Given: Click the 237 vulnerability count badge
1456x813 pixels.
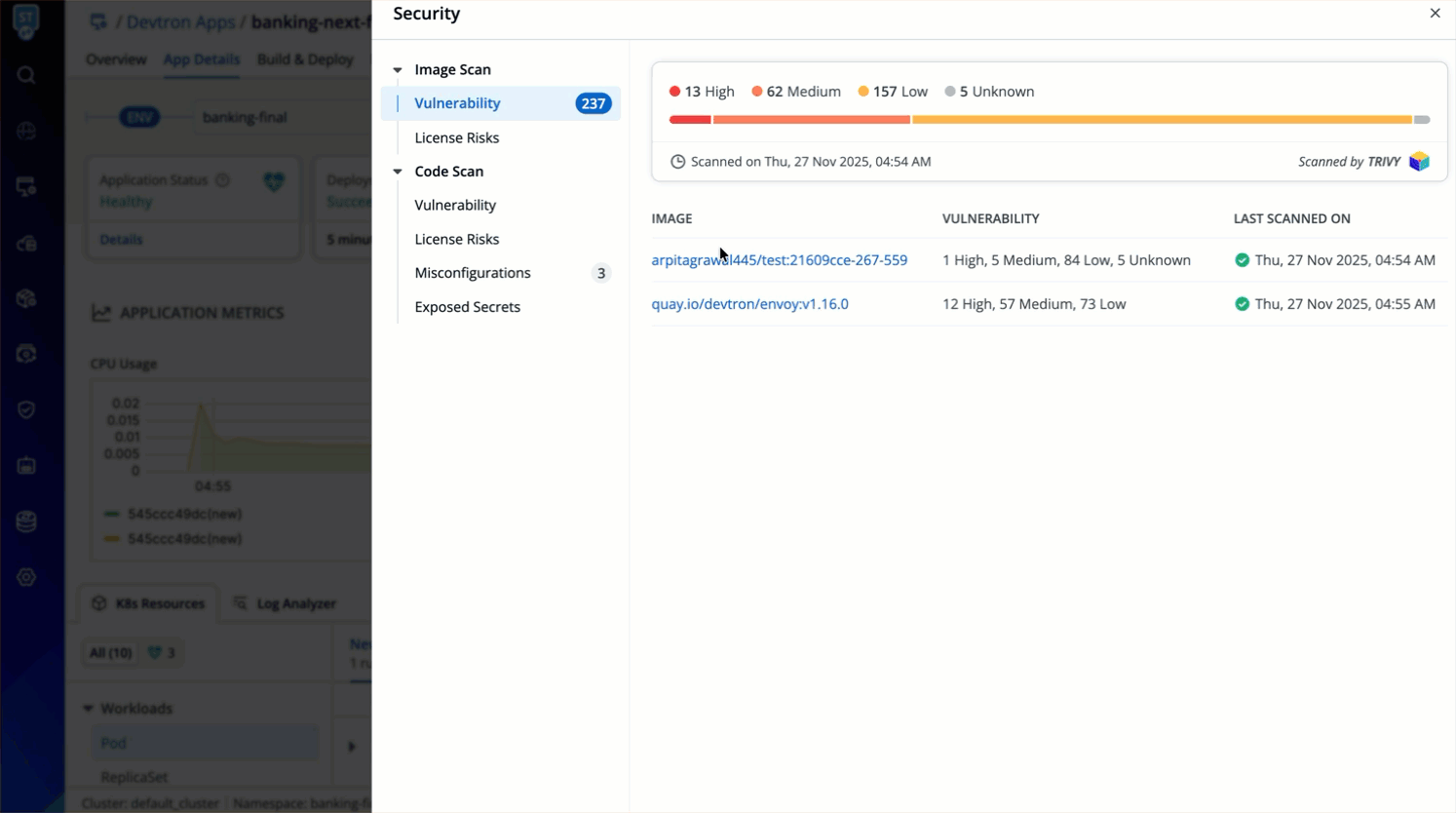Looking at the screenshot, I should point(593,103).
